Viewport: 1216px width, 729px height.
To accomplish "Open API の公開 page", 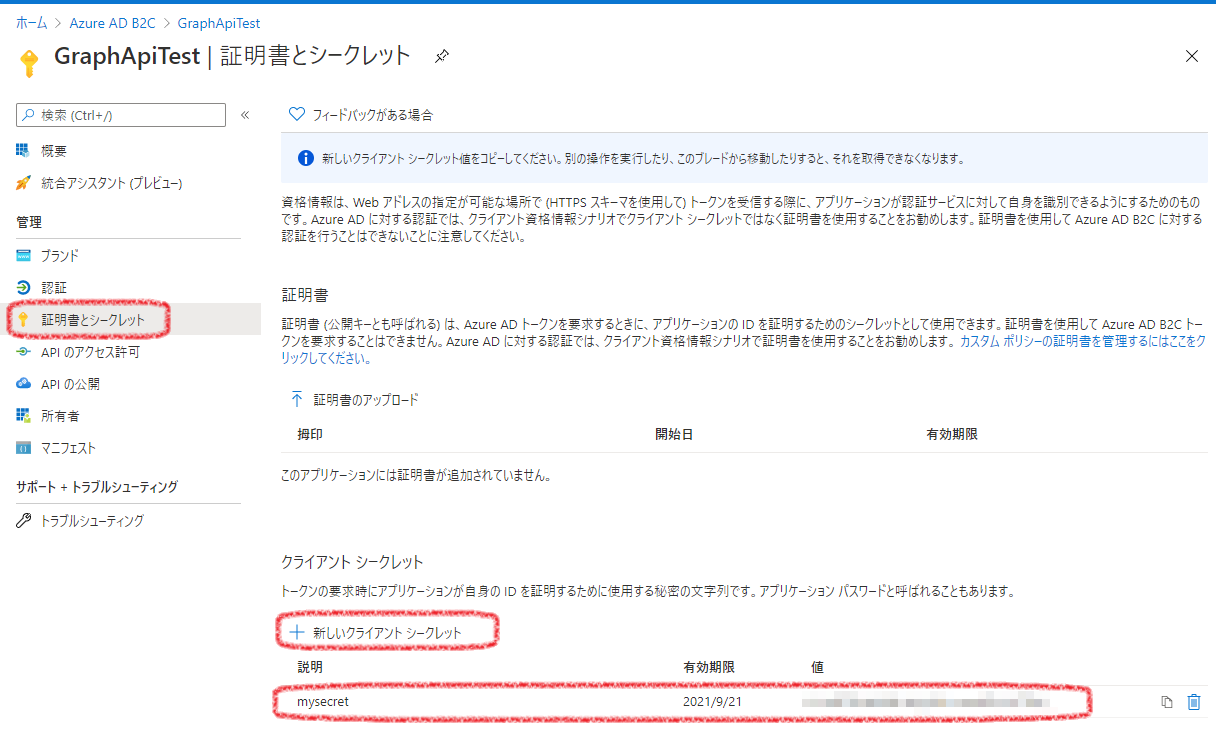I will pyautogui.click(x=70, y=384).
